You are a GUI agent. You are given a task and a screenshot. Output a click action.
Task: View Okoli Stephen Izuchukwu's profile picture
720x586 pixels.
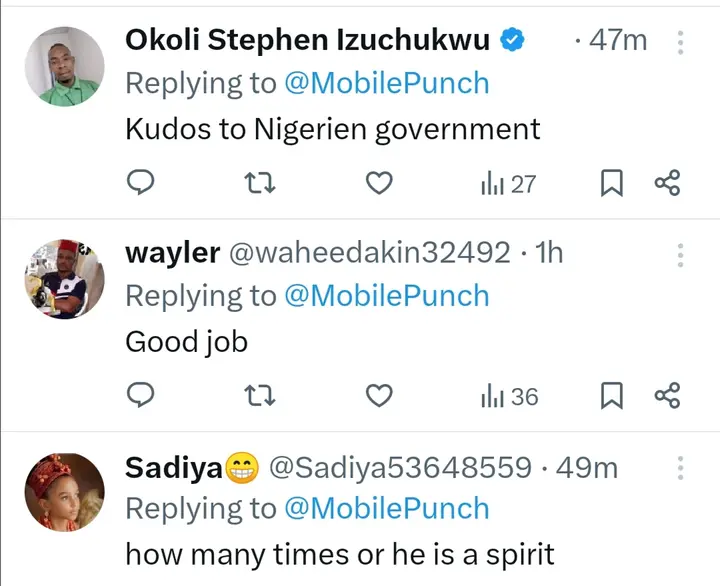pyautogui.click(x=65, y=66)
